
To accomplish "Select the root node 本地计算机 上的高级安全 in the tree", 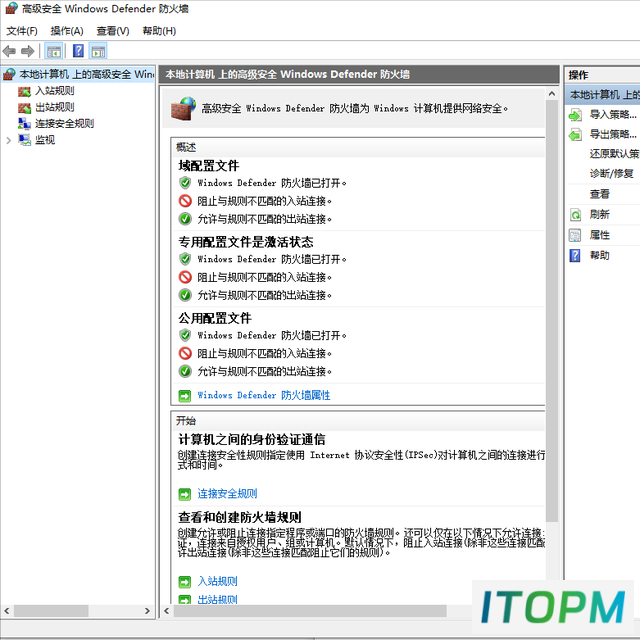I will 78,74.
